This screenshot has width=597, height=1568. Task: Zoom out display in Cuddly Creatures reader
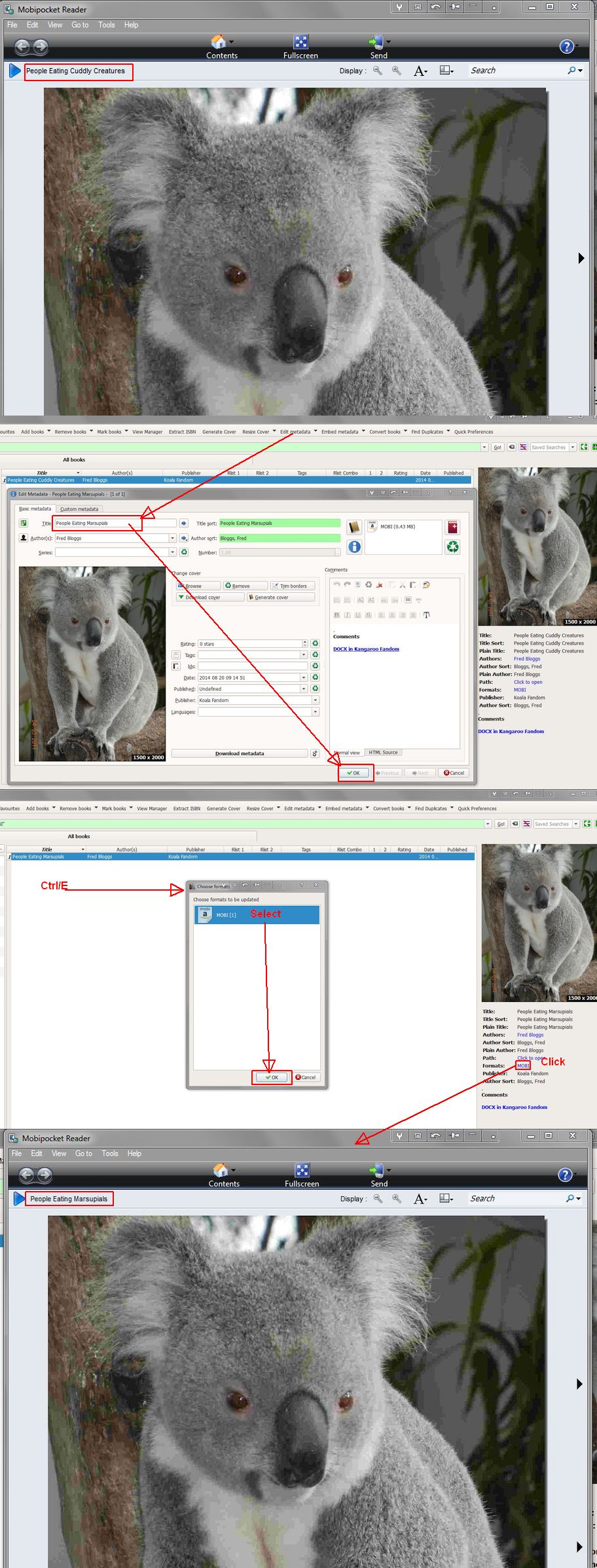pyautogui.click(x=378, y=71)
